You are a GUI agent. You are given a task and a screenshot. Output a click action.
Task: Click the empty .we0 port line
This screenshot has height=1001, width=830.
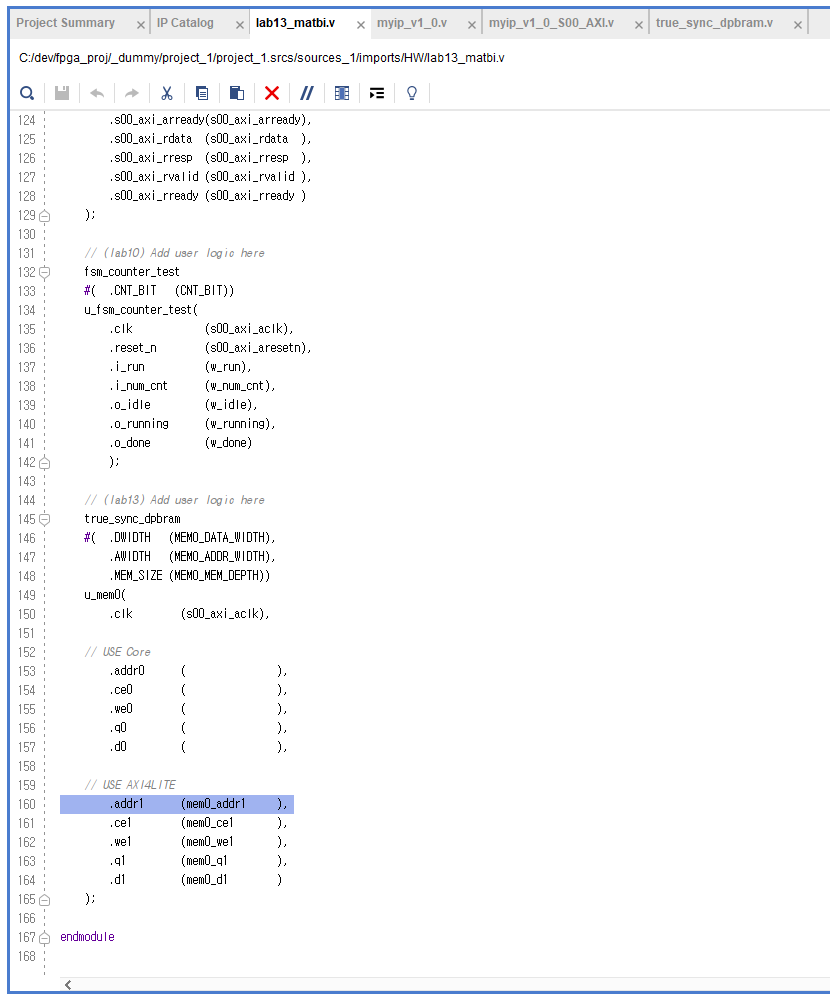(x=198, y=709)
